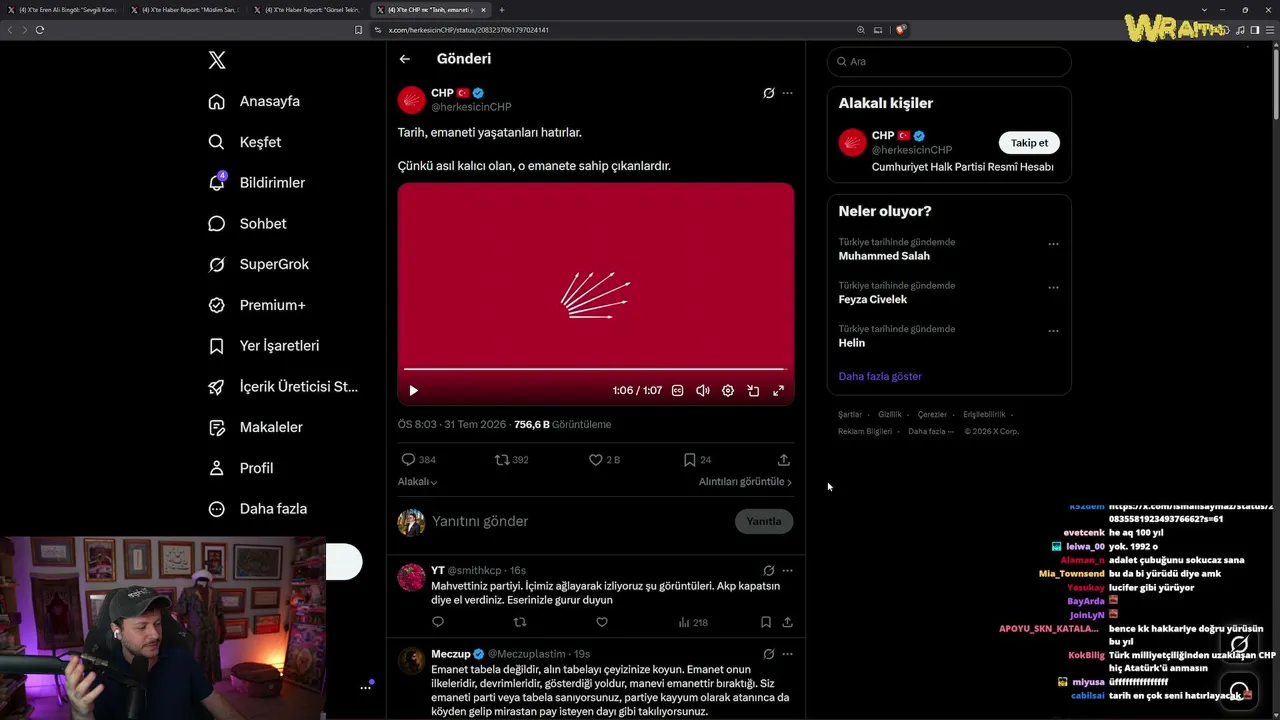Open more options for Feyza Civelek trend
This screenshot has height=720, width=1280.
pos(1053,288)
